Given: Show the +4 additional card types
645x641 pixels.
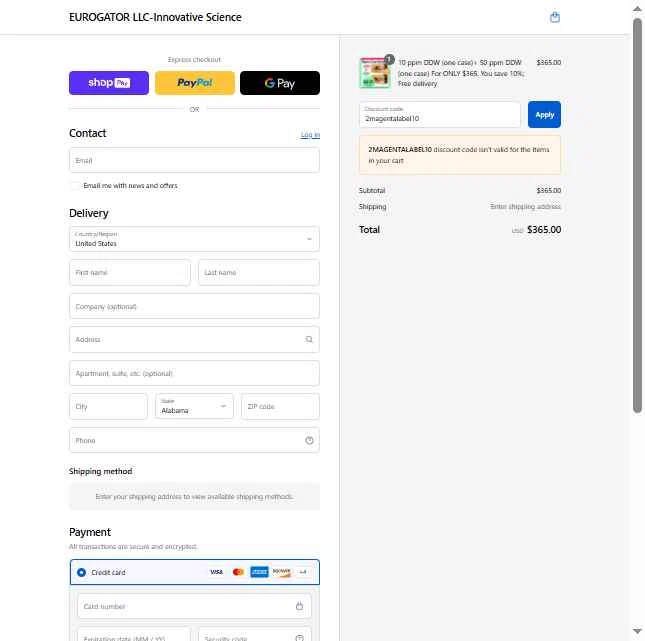Looking at the screenshot, I should [x=303, y=572].
